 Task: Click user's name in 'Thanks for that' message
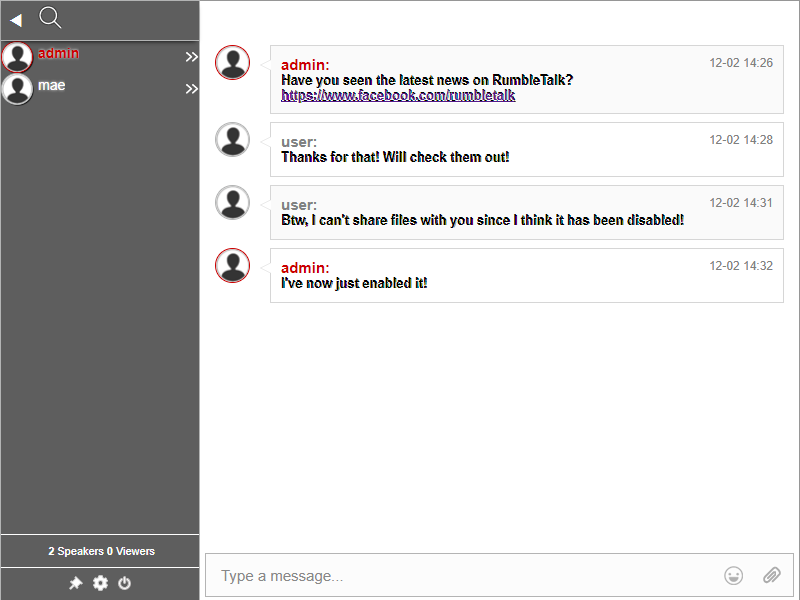(298, 142)
